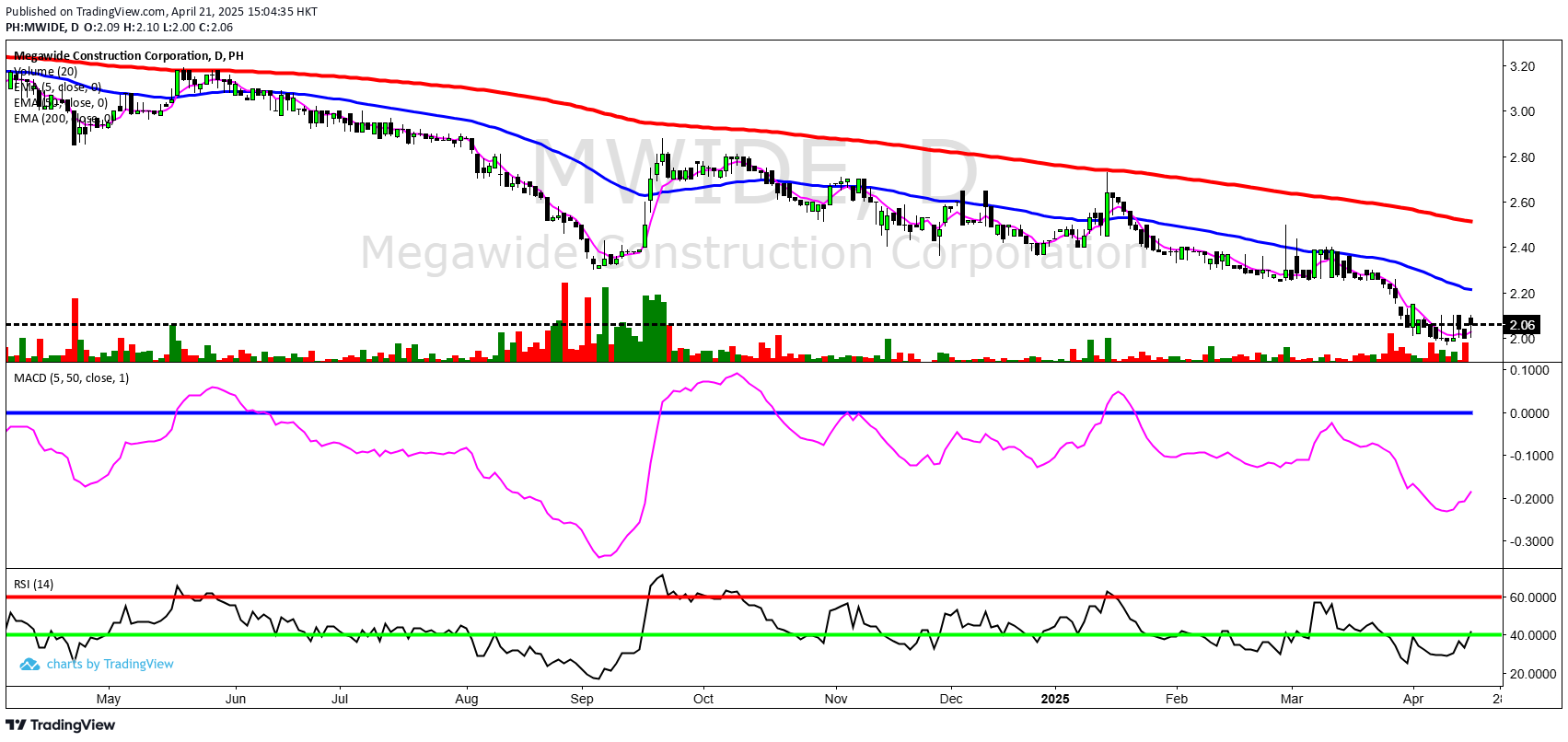Viewport: 1568px width, 742px height.
Task: Click the 2.60 price axis label
Action: 1522,203
